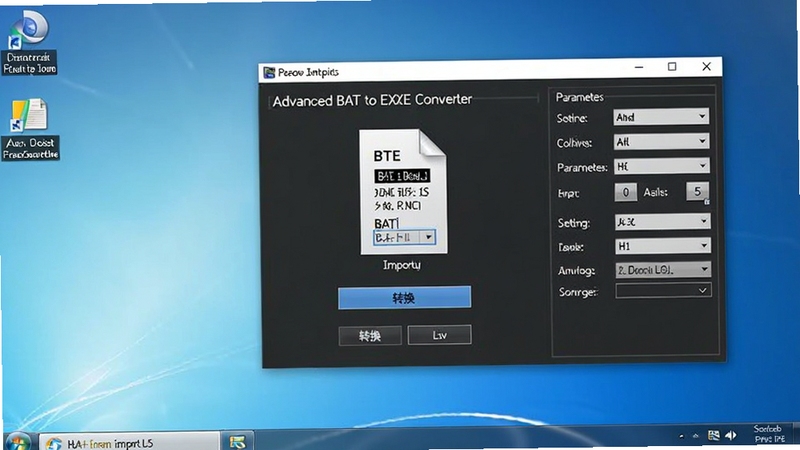Image resolution: width=800 pixels, height=450 pixels.
Task: Open the Parametes dropdown showing H(
Action: [x=661, y=166]
